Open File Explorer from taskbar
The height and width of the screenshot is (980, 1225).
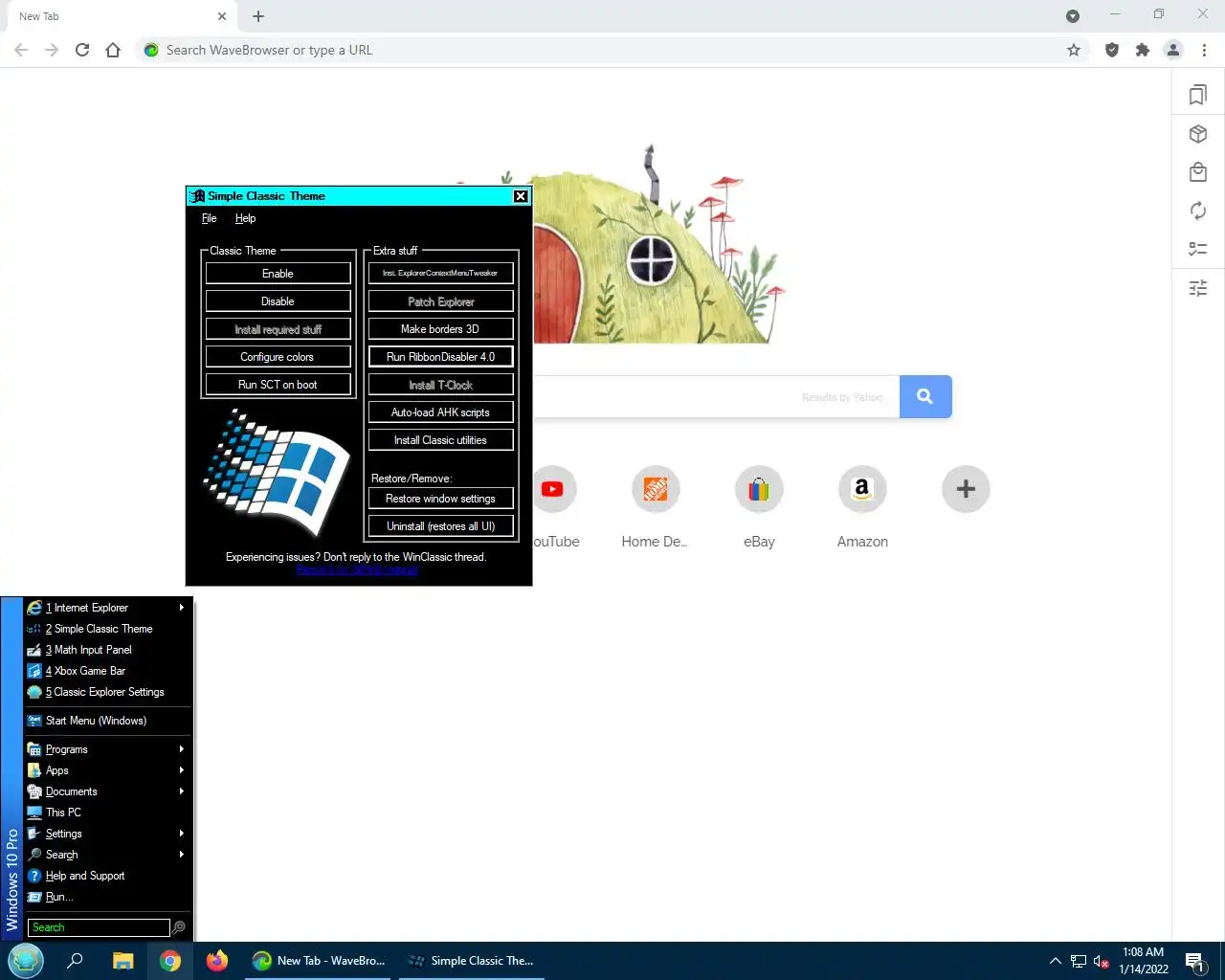tap(123, 961)
